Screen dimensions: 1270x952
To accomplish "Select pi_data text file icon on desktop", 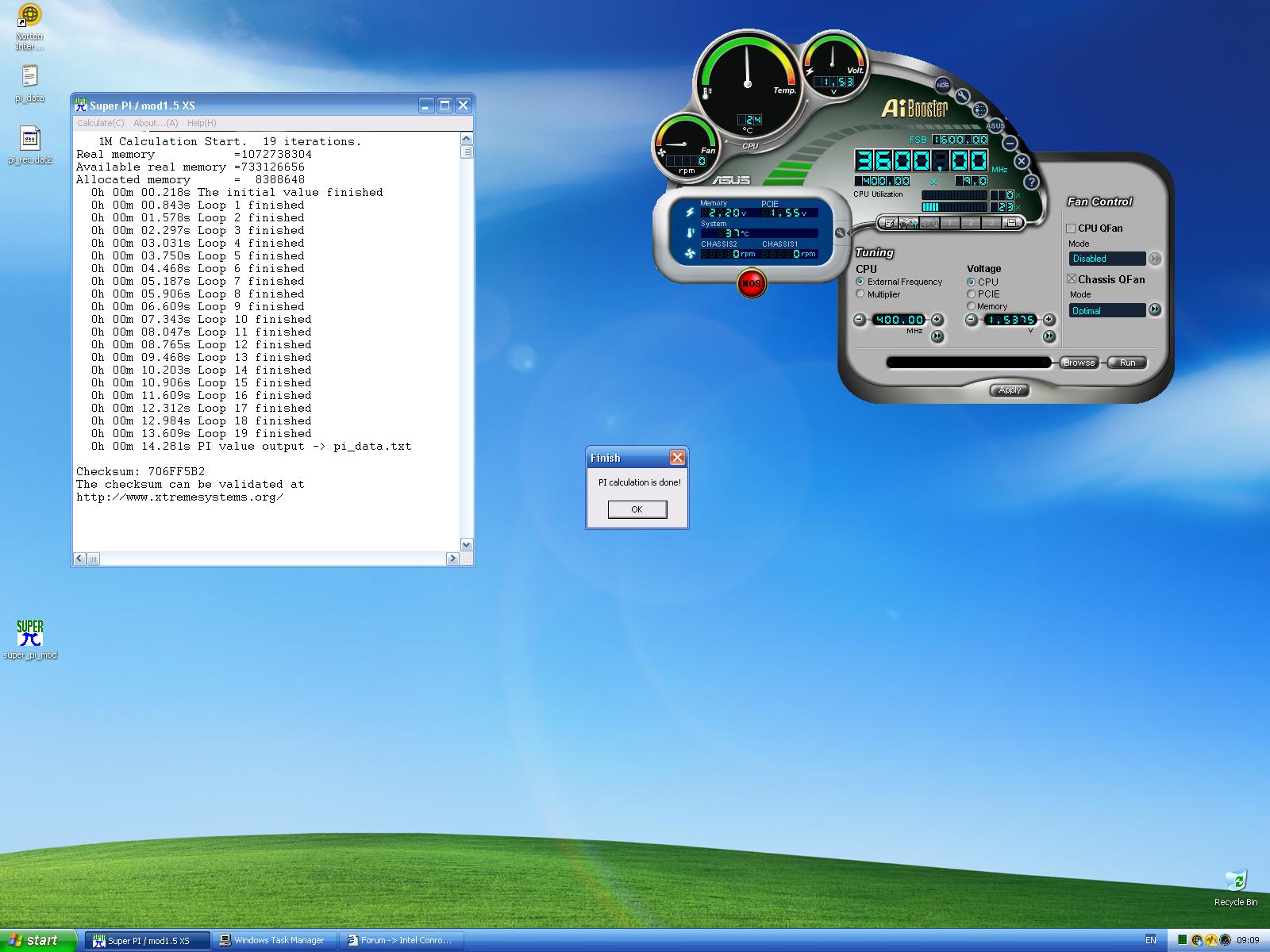I will [29, 84].
